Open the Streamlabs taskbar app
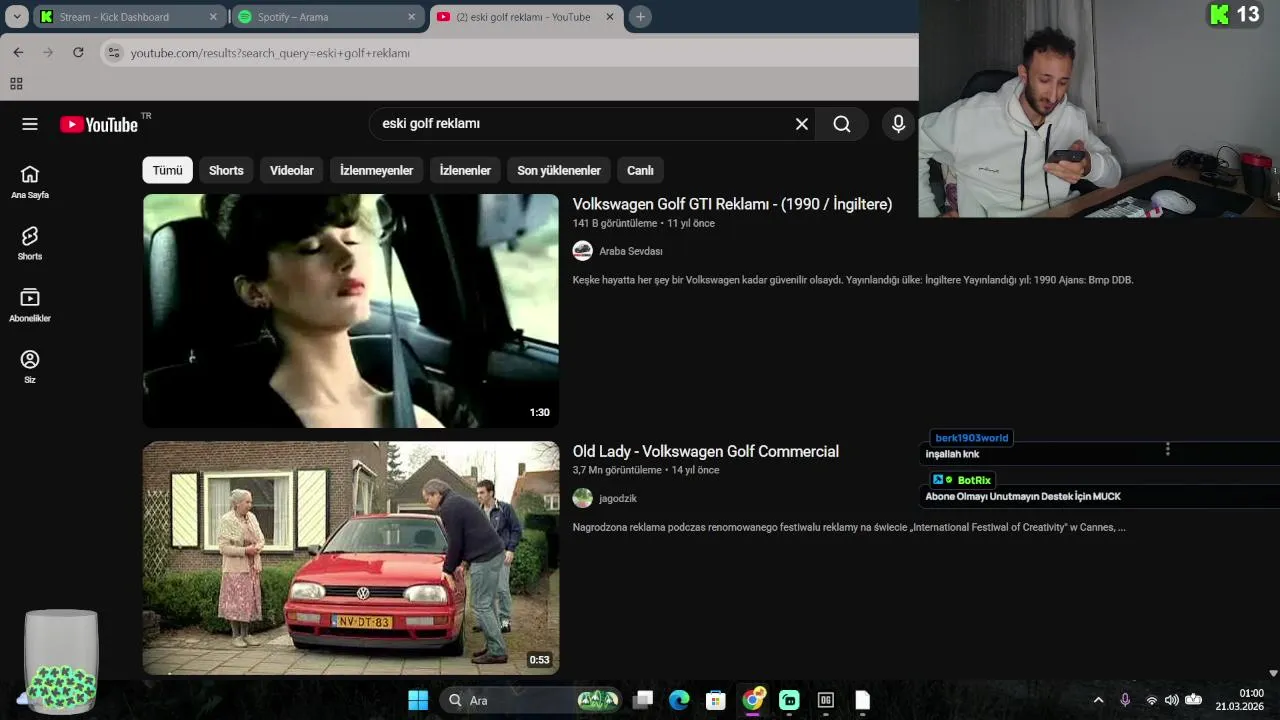The height and width of the screenshot is (720, 1280). (789, 700)
